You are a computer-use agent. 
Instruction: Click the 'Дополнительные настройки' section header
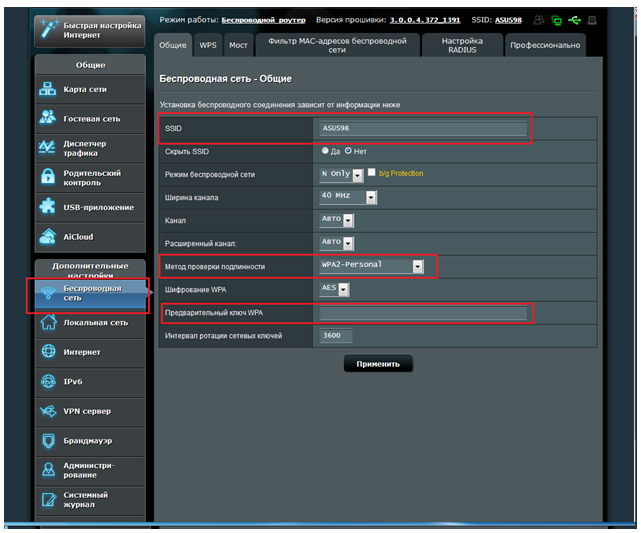[90, 270]
